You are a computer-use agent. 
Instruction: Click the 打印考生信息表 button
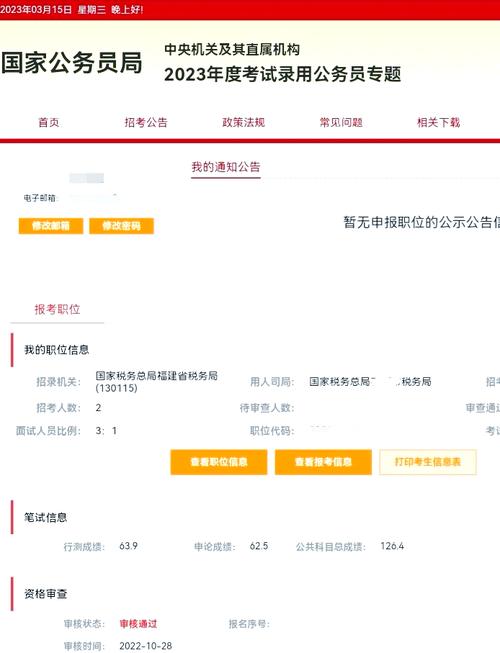coord(428,462)
